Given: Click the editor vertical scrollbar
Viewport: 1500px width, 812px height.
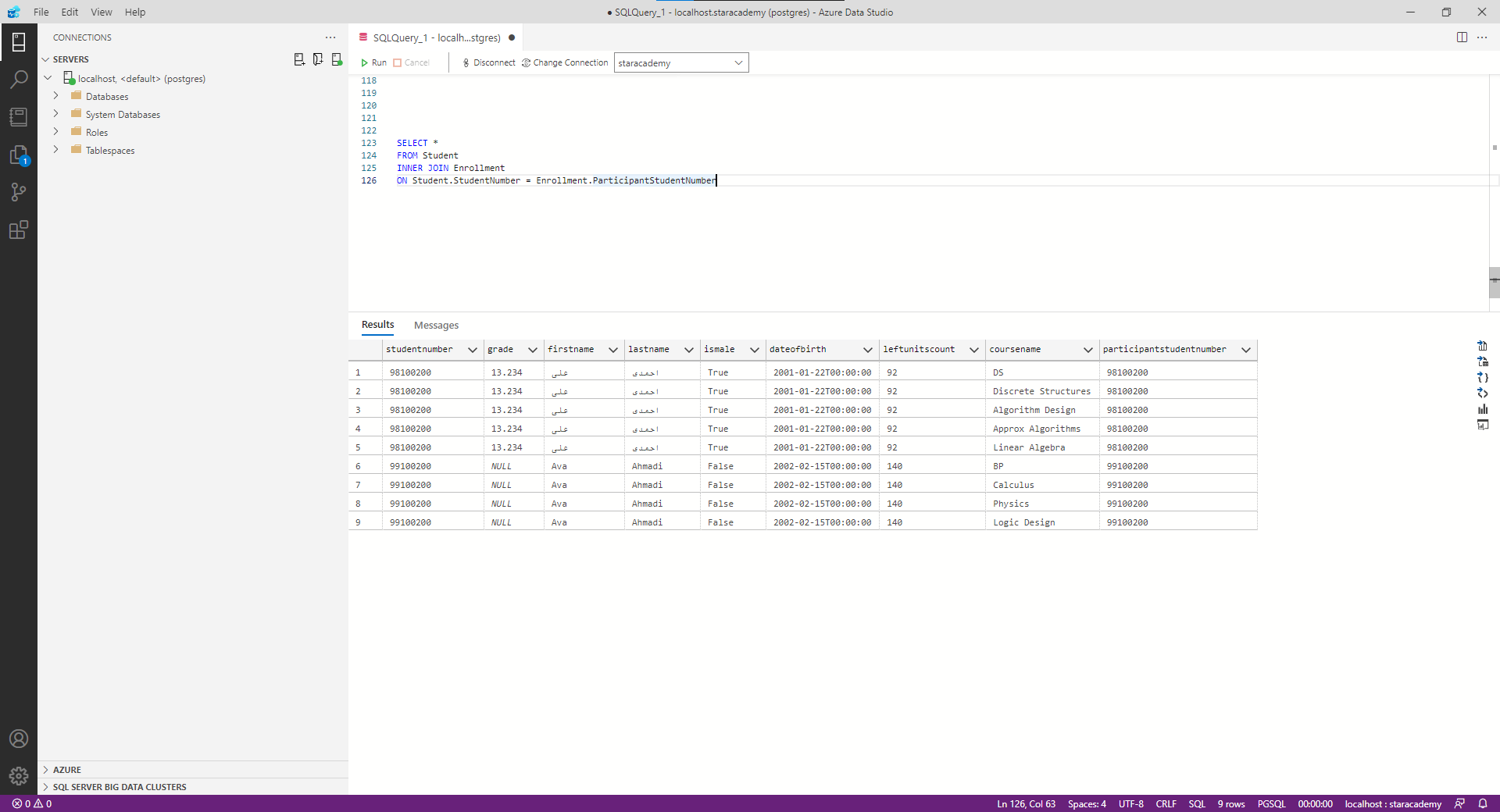Looking at the screenshot, I should [x=1494, y=282].
